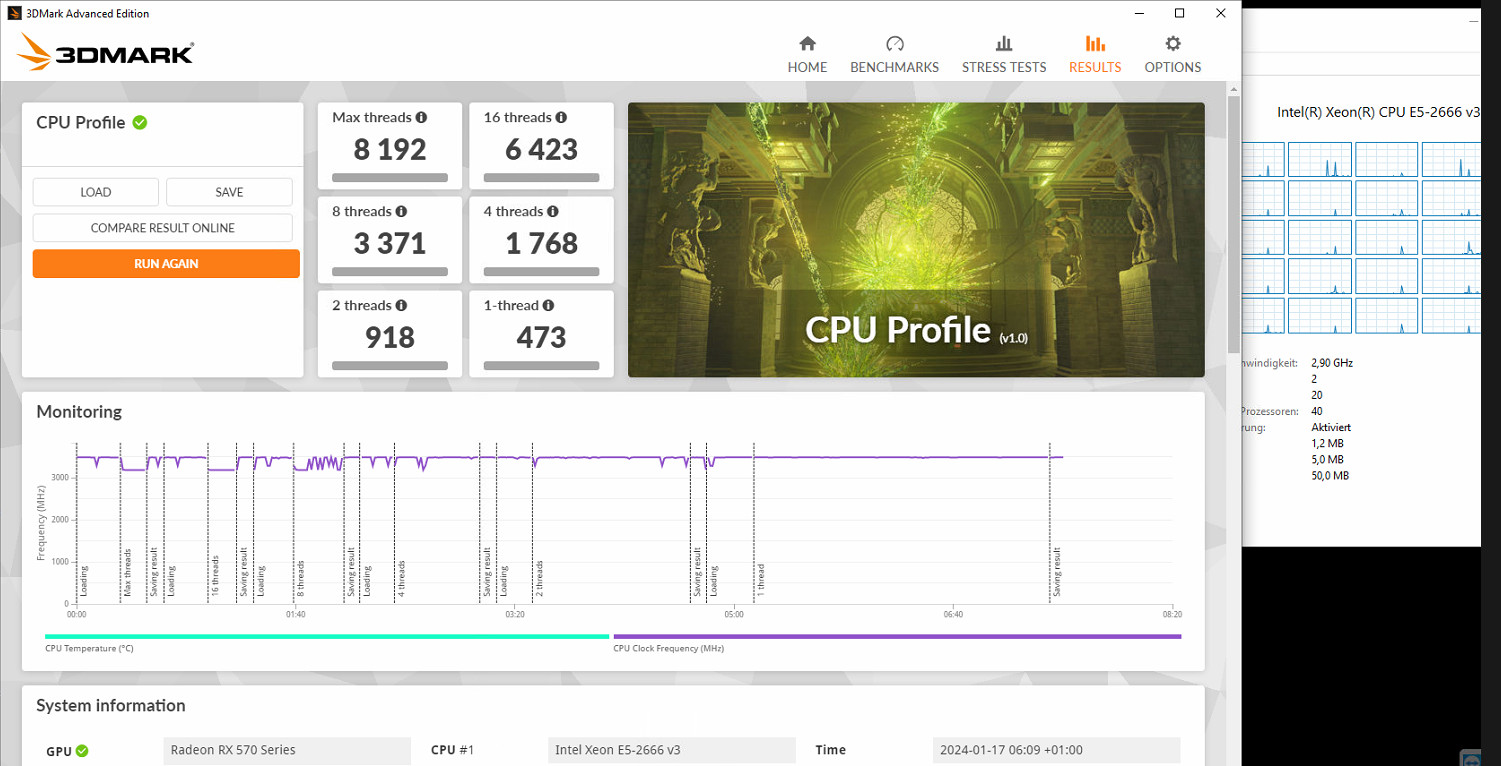The height and width of the screenshot is (766, 1501).
Task: Click the 05:00 label on the time axis
Action: (x=734, y=615)
